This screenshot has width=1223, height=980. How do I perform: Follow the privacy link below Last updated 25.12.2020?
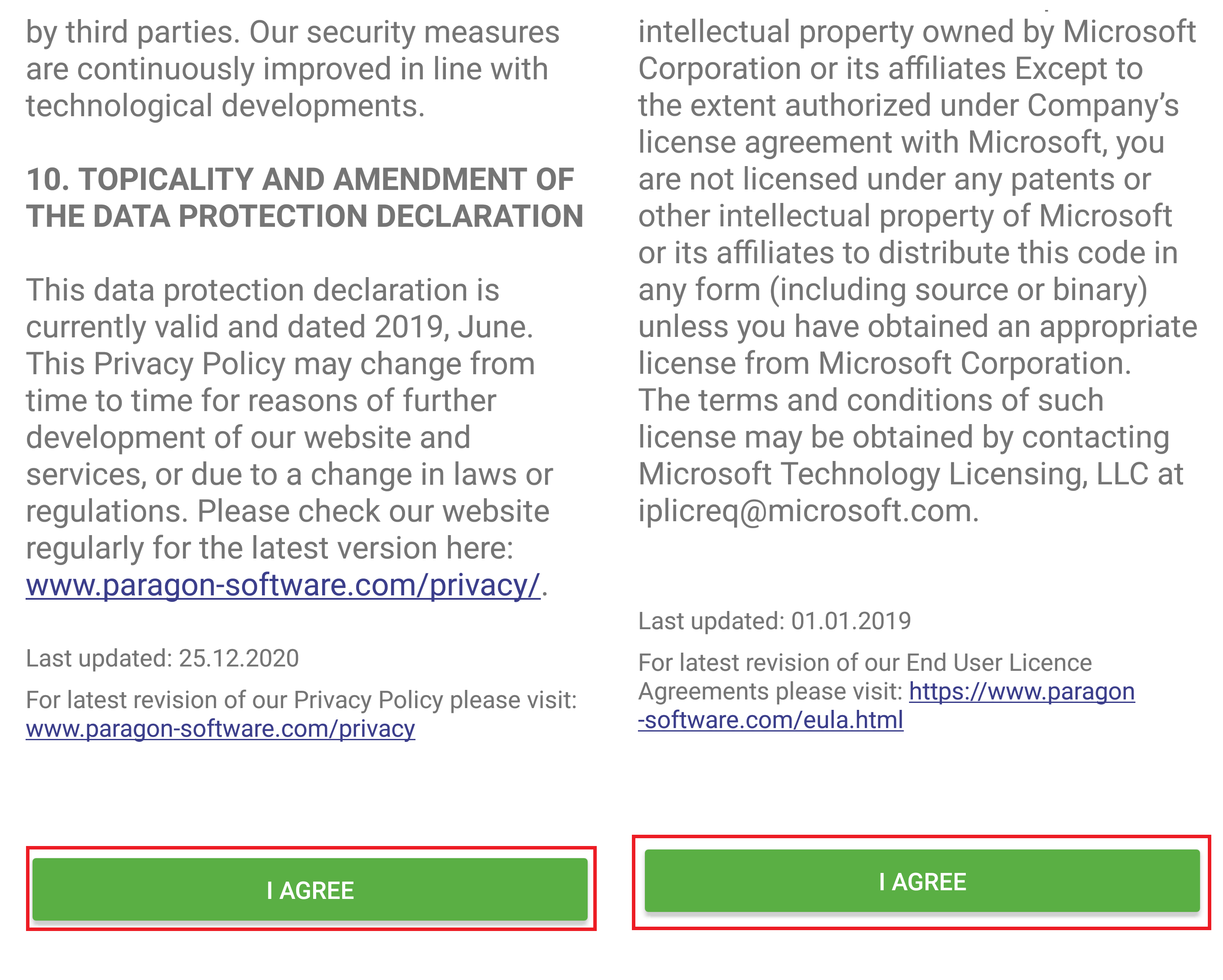click(221, 728)
